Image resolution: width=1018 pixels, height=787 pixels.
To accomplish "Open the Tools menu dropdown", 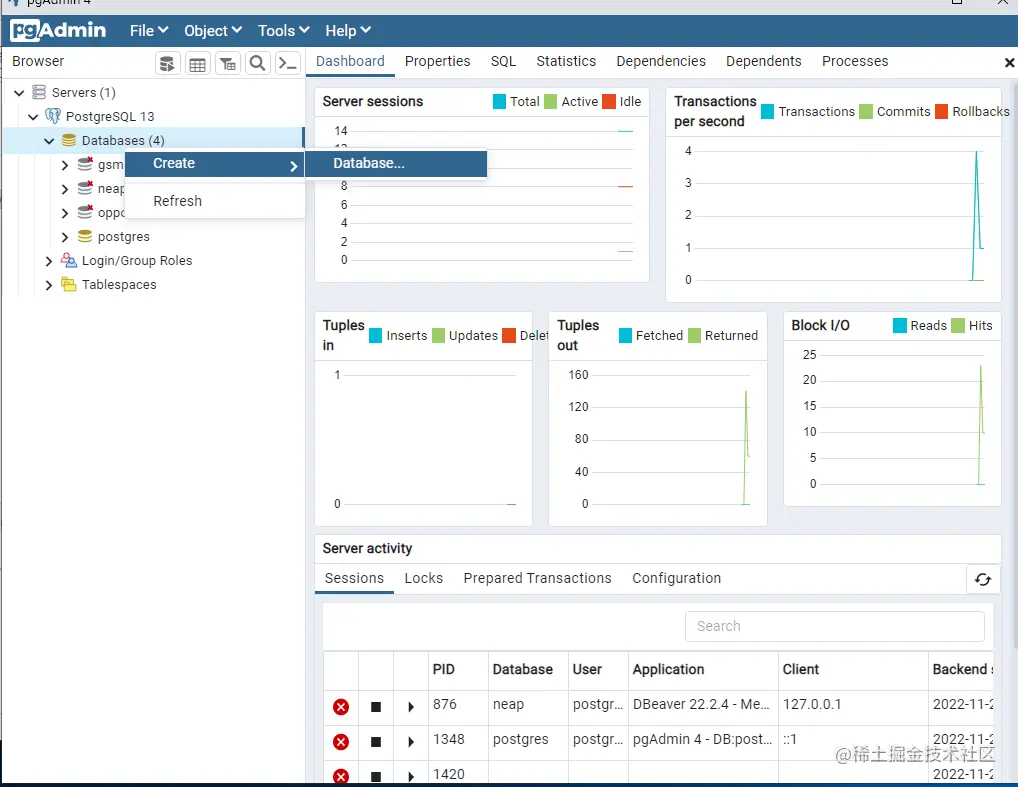I will 284,31.
